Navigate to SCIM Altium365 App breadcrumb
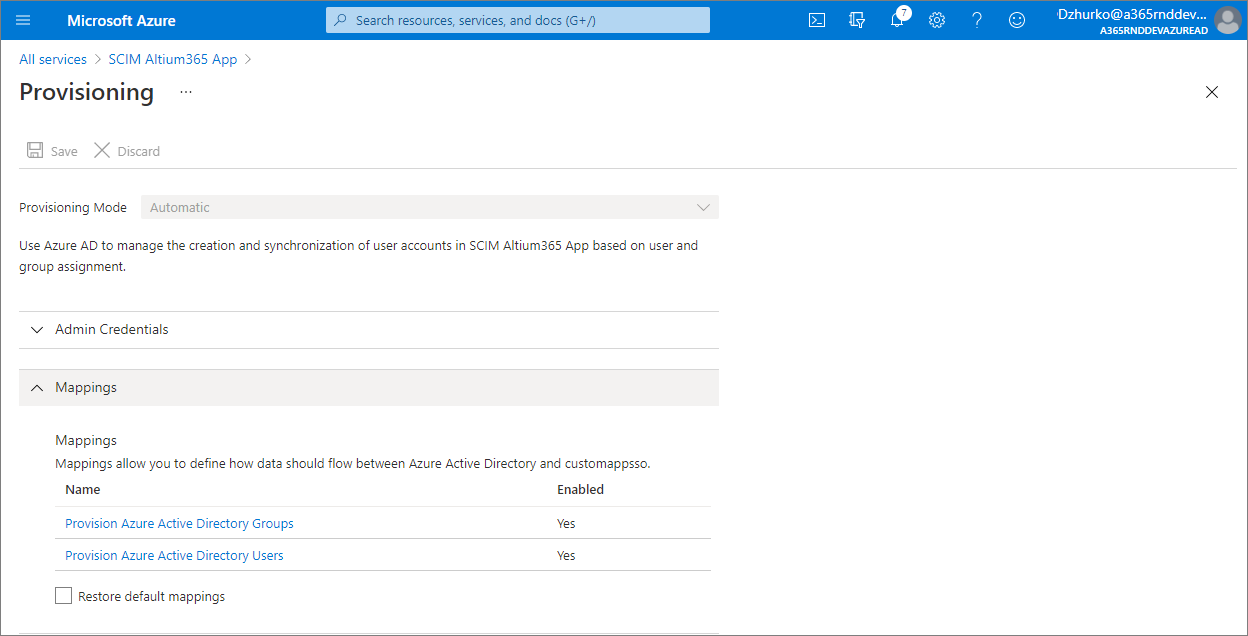This screenshot has height=636, width=1248. click(173, 59)
